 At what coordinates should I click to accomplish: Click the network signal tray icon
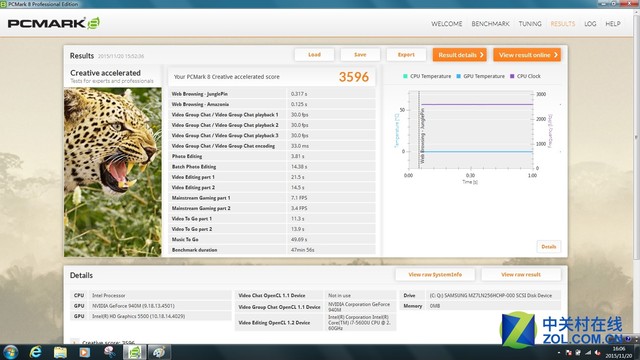(588, 352)
